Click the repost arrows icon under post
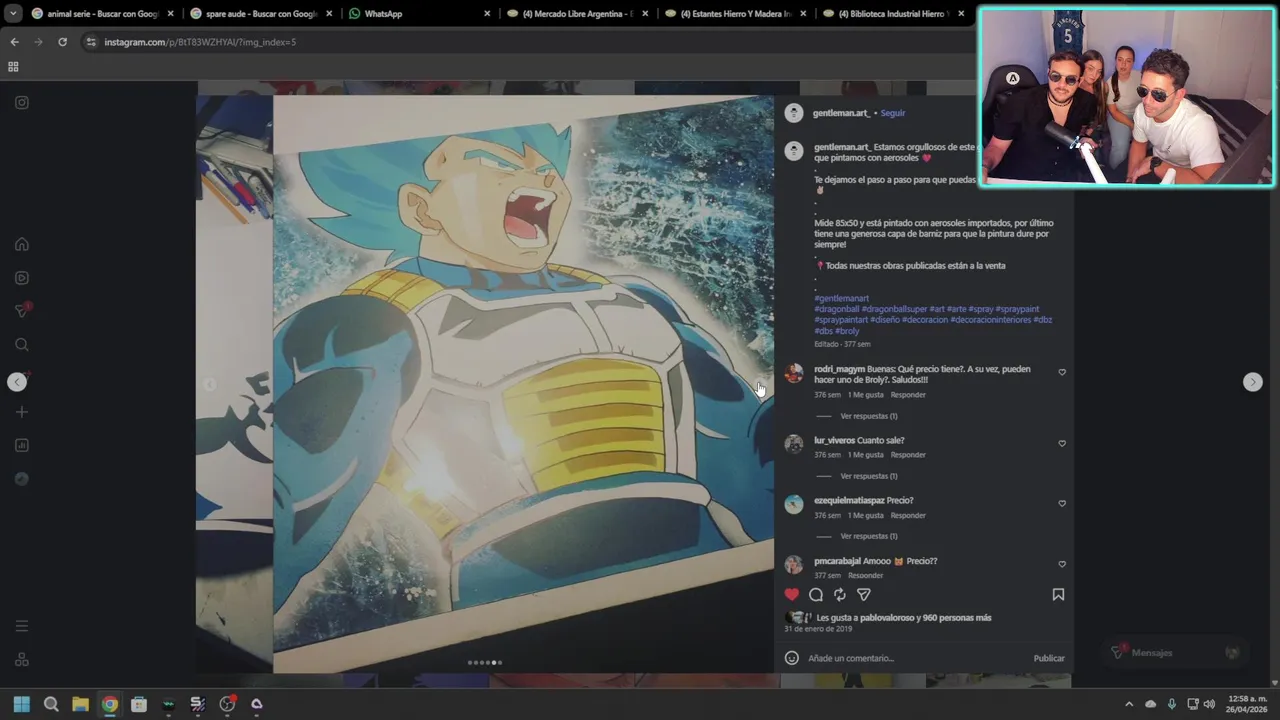This screenshot has width=1280, height=720. coord(840,594)
